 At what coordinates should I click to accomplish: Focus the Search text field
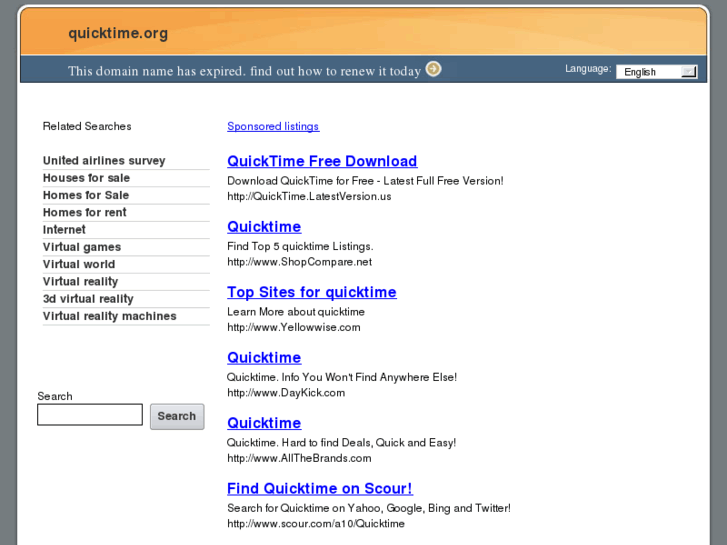90,414
